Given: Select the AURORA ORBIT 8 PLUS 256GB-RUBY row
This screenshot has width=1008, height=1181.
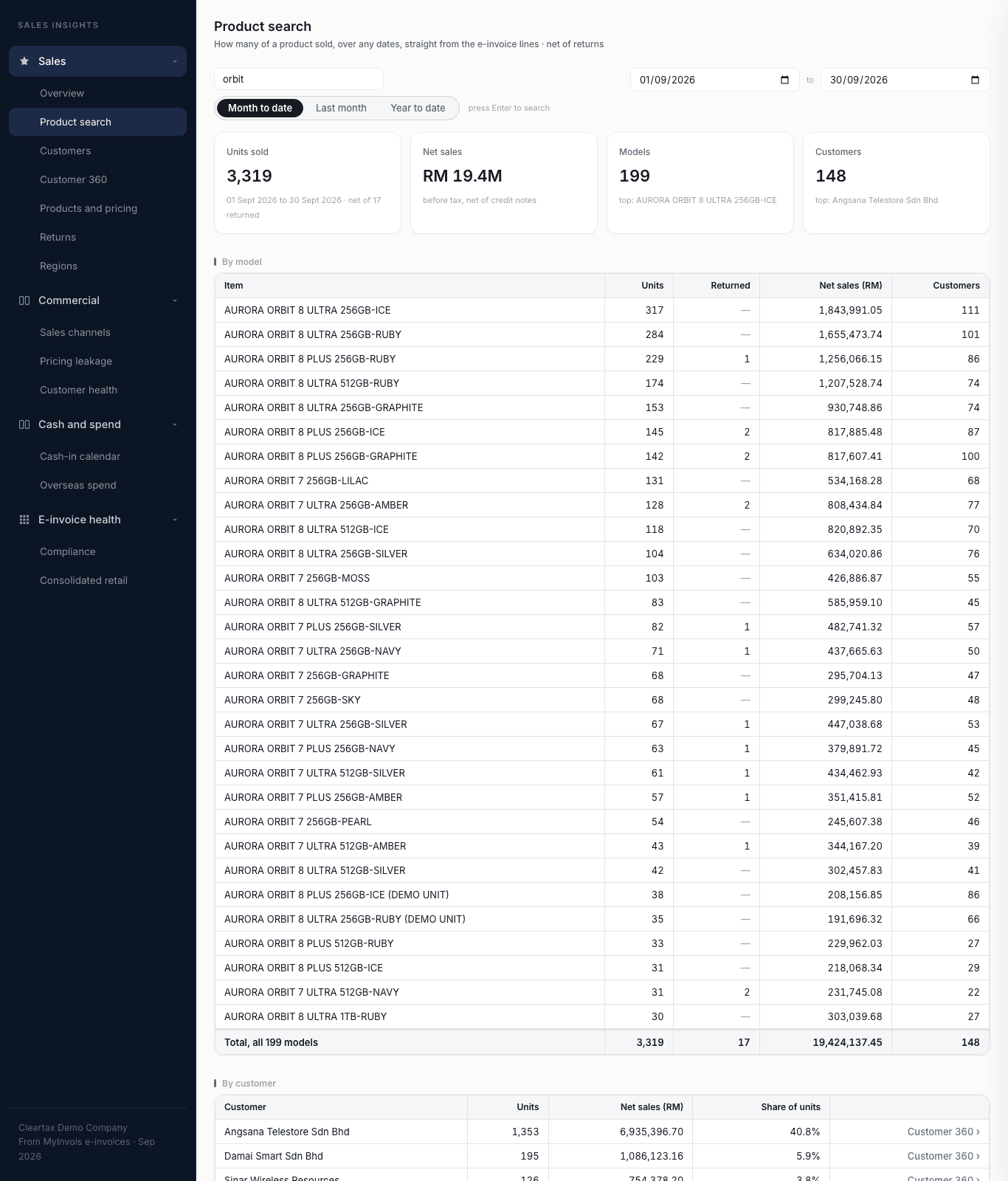Looking at the screenshot, I should point(602,359).
